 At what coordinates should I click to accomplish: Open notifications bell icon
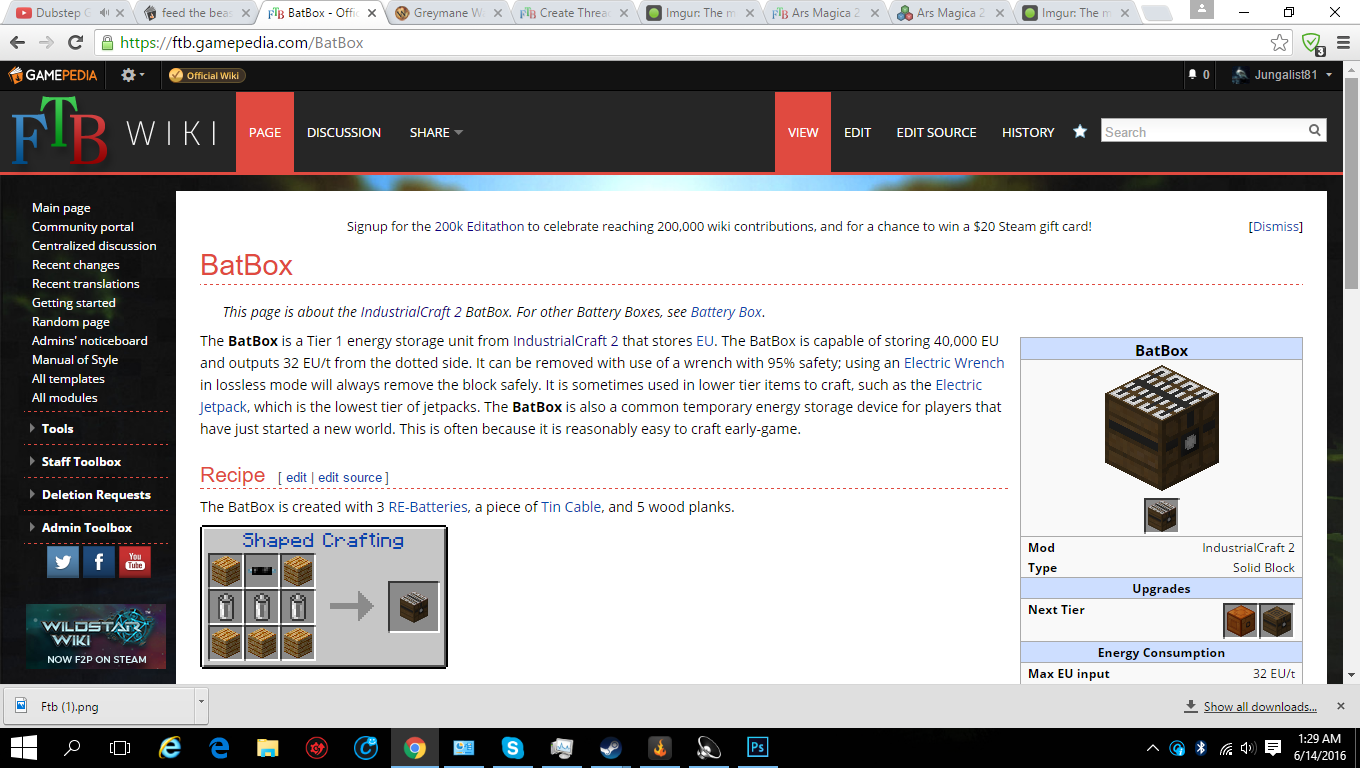click(x=1192, y=75)
